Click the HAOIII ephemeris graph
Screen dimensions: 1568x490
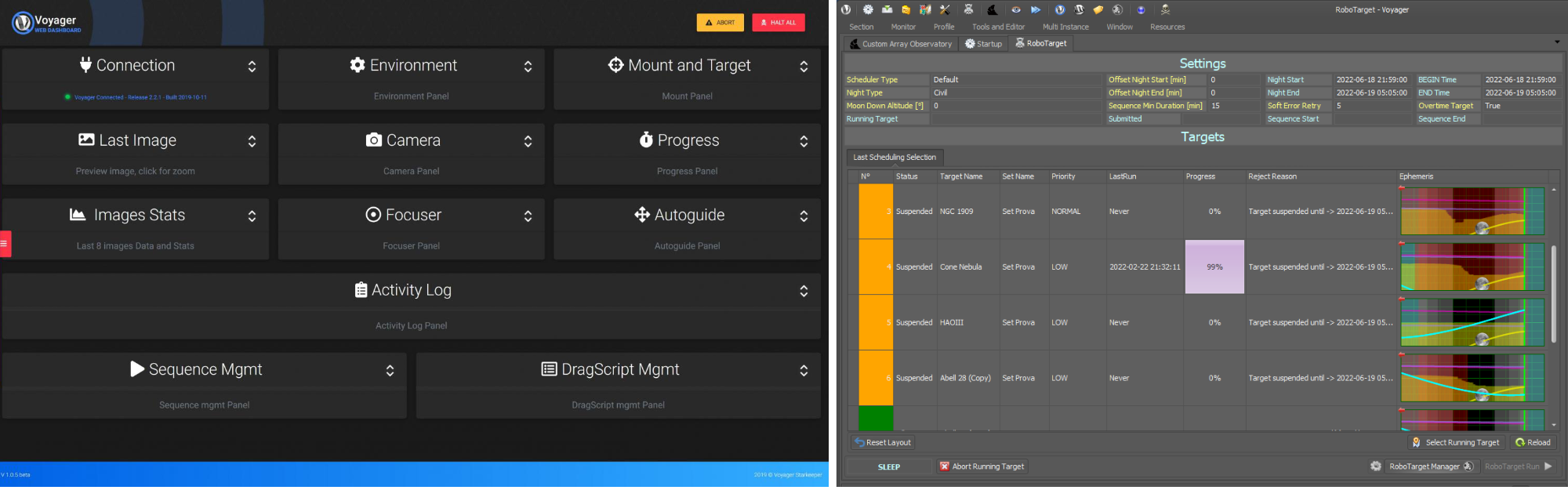(x=1472, y=322)
